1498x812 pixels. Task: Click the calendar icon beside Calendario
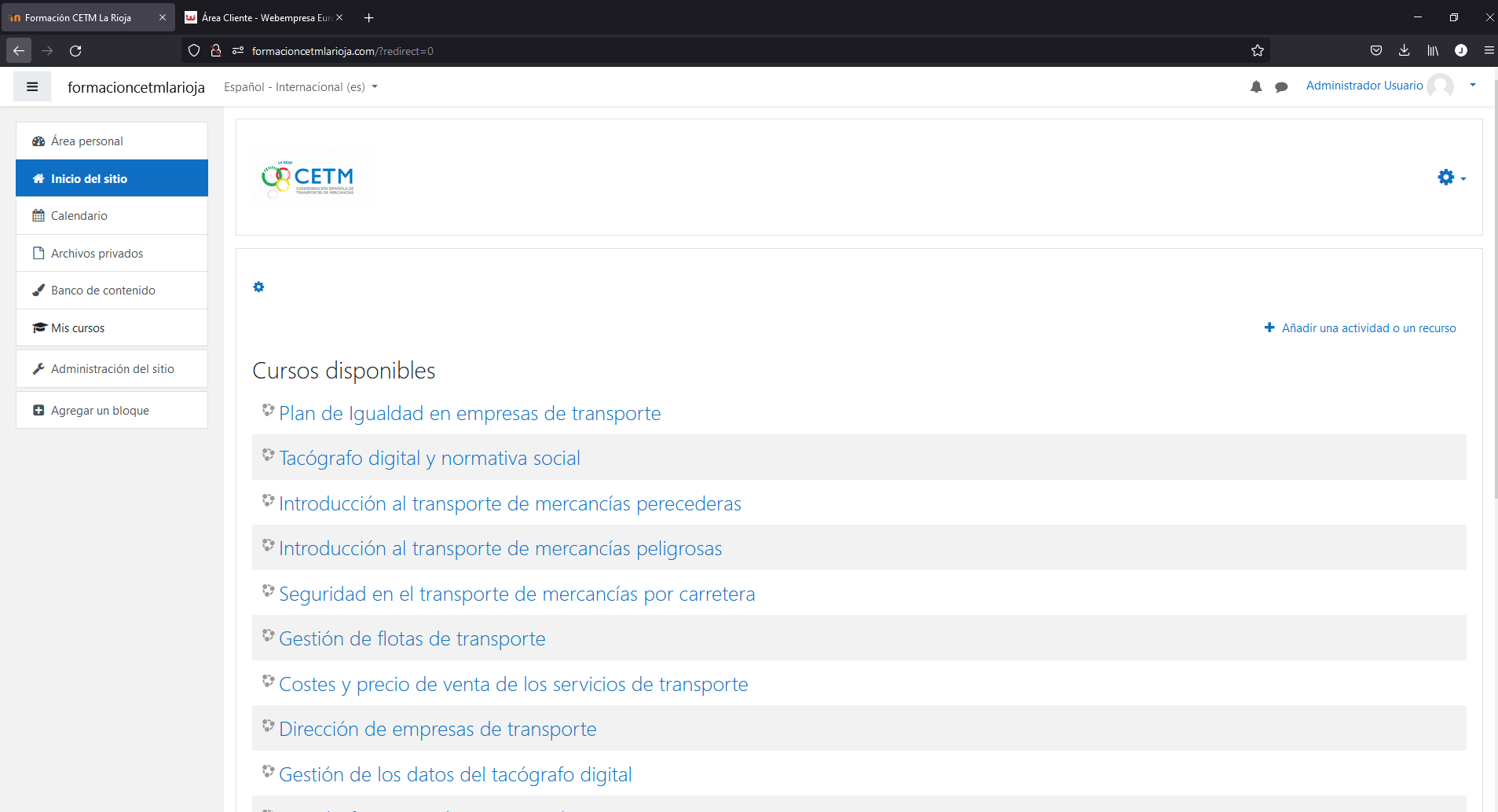(x=38, y=215)
